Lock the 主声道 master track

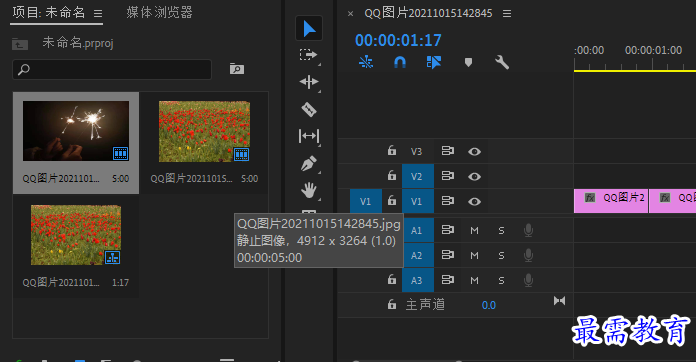(x=392, y=304)
